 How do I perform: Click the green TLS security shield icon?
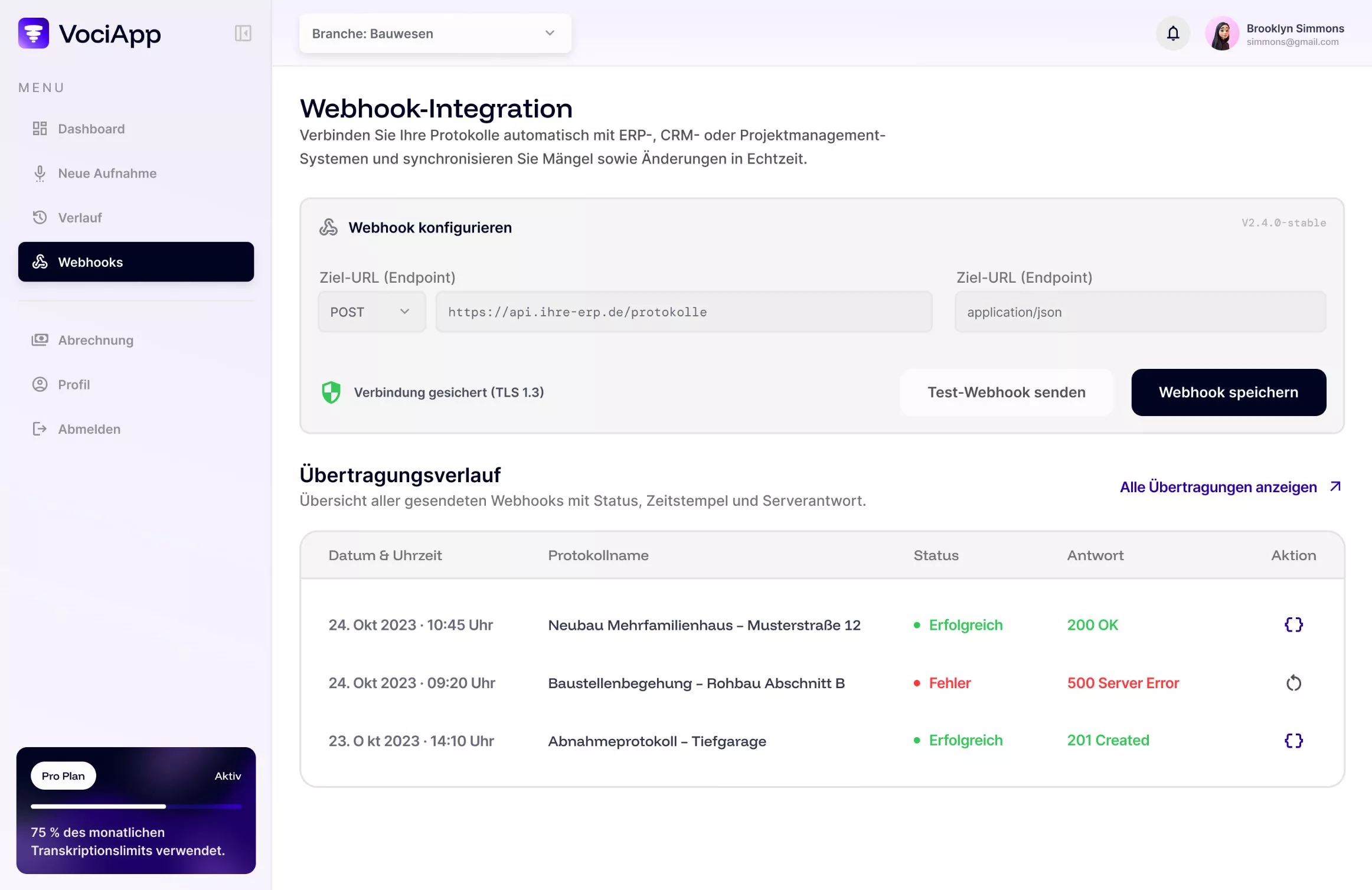pyautogui.click(x=331, y=392)
